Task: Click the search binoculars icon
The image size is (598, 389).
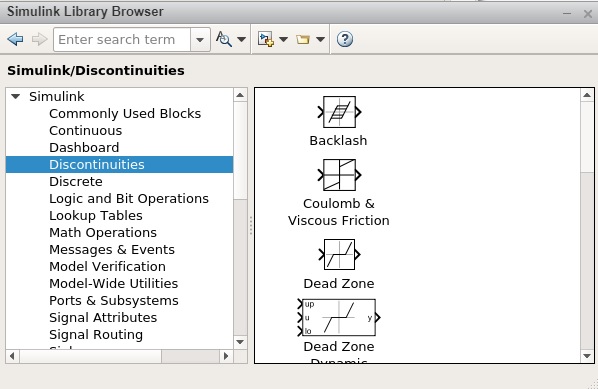Action: 224,39
